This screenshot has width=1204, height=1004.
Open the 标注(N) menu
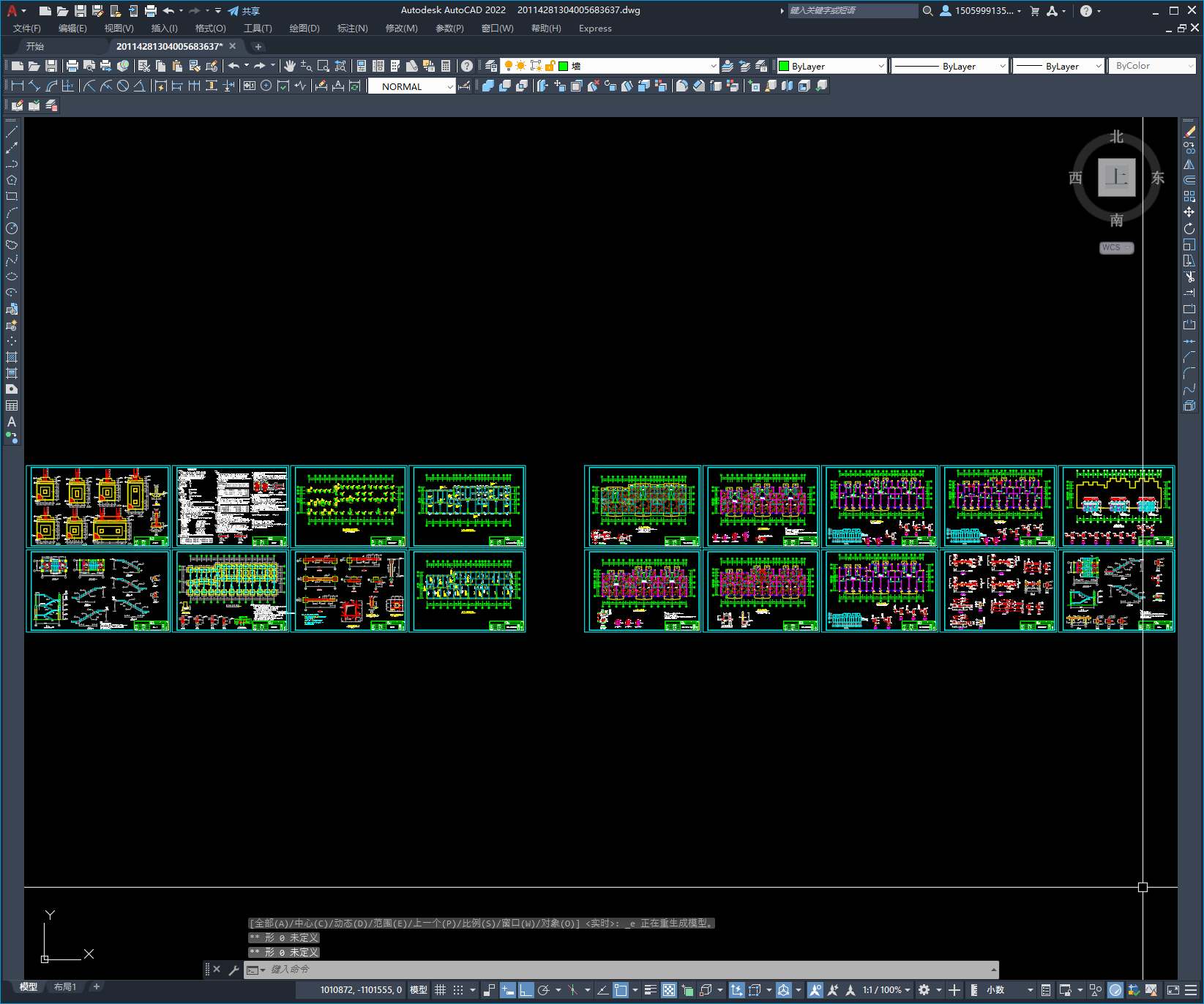[x=352, y=29]
